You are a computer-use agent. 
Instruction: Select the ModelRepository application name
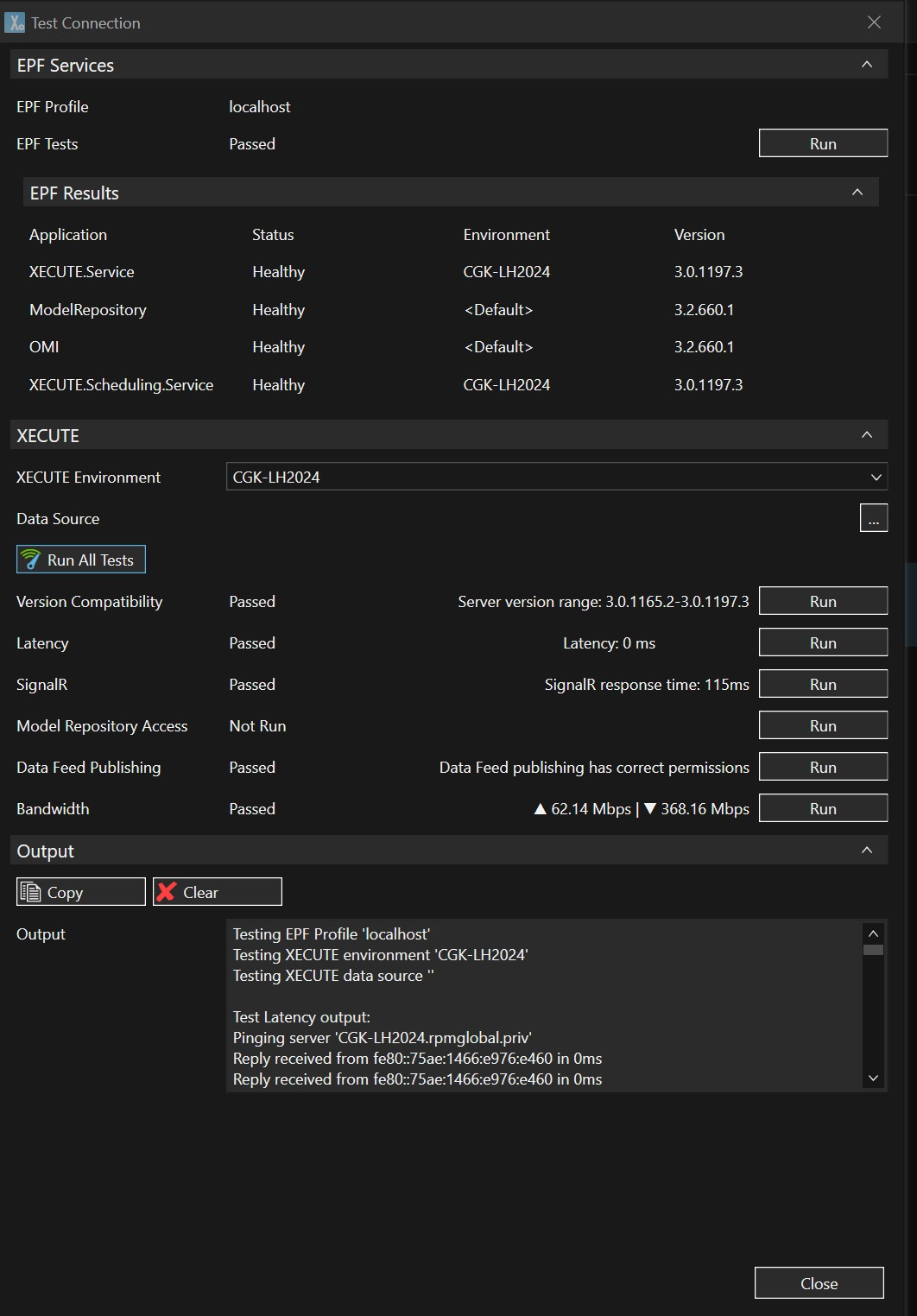(x=88, y=310)
